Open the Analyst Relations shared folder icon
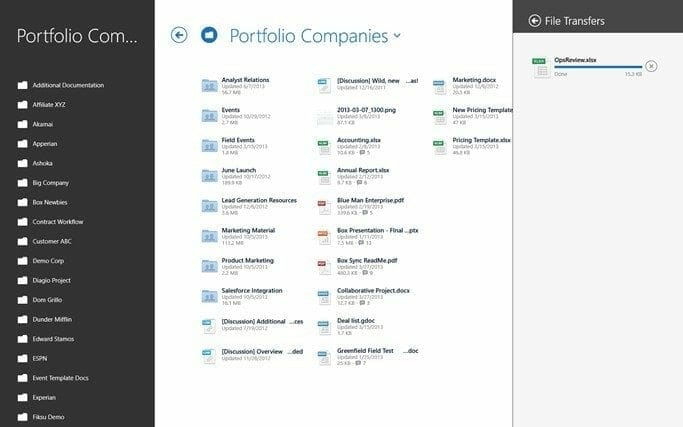Viewport: 683px width, 427px height. pos(209,85)
